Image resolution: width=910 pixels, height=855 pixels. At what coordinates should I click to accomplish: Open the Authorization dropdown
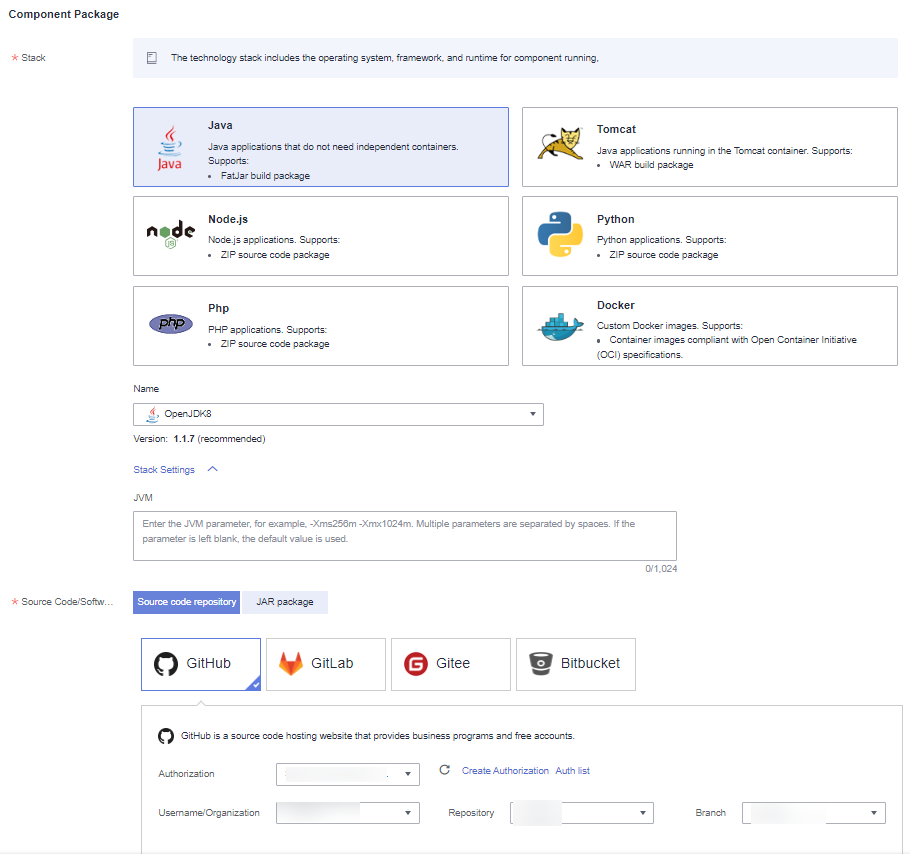[348, 774]
